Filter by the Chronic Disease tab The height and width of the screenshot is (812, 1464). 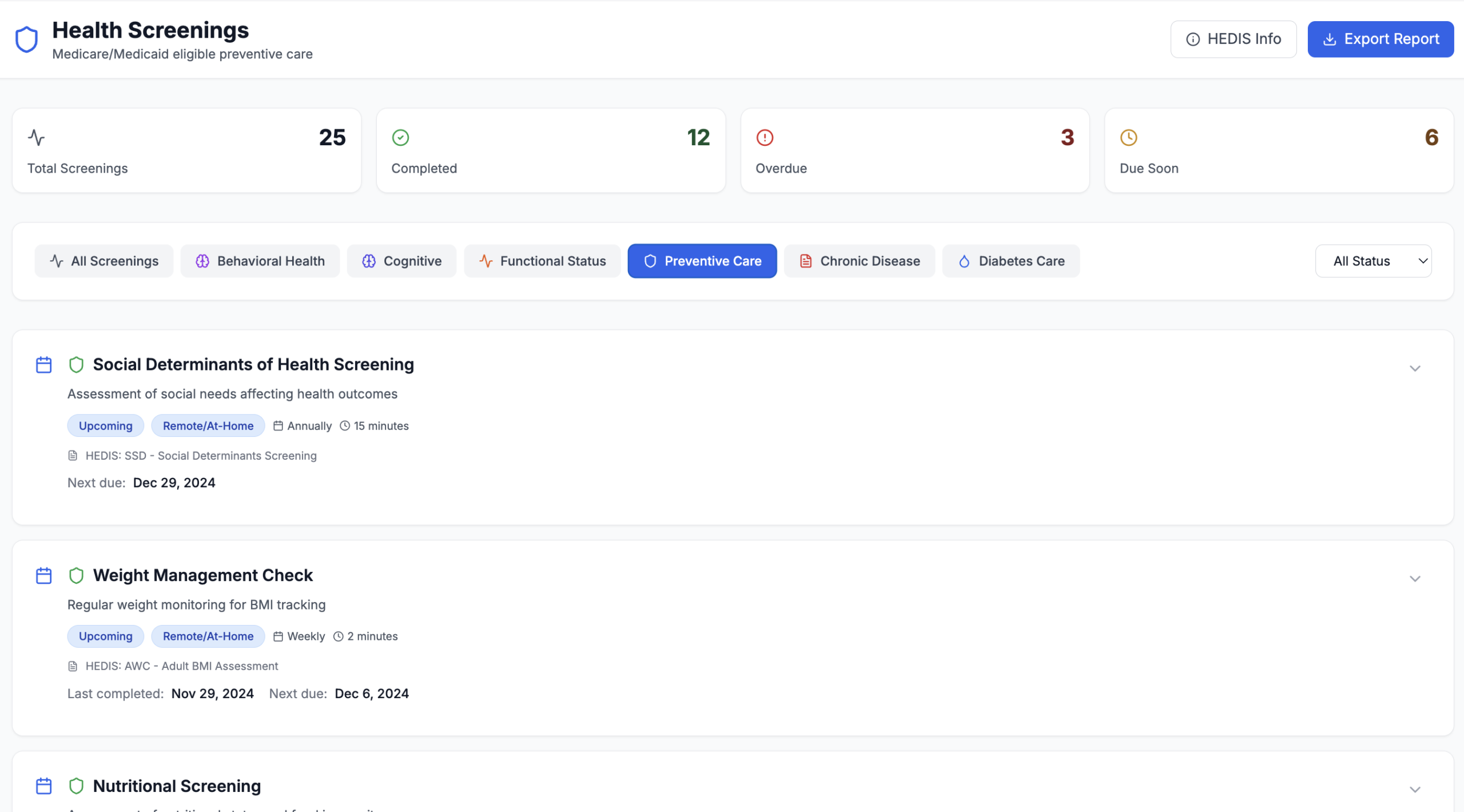coord(859,261)
